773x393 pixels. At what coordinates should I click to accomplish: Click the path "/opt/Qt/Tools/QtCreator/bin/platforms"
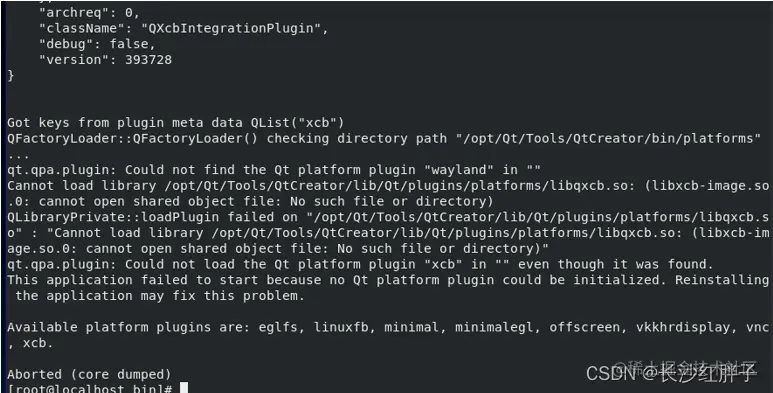pos(609,138)
